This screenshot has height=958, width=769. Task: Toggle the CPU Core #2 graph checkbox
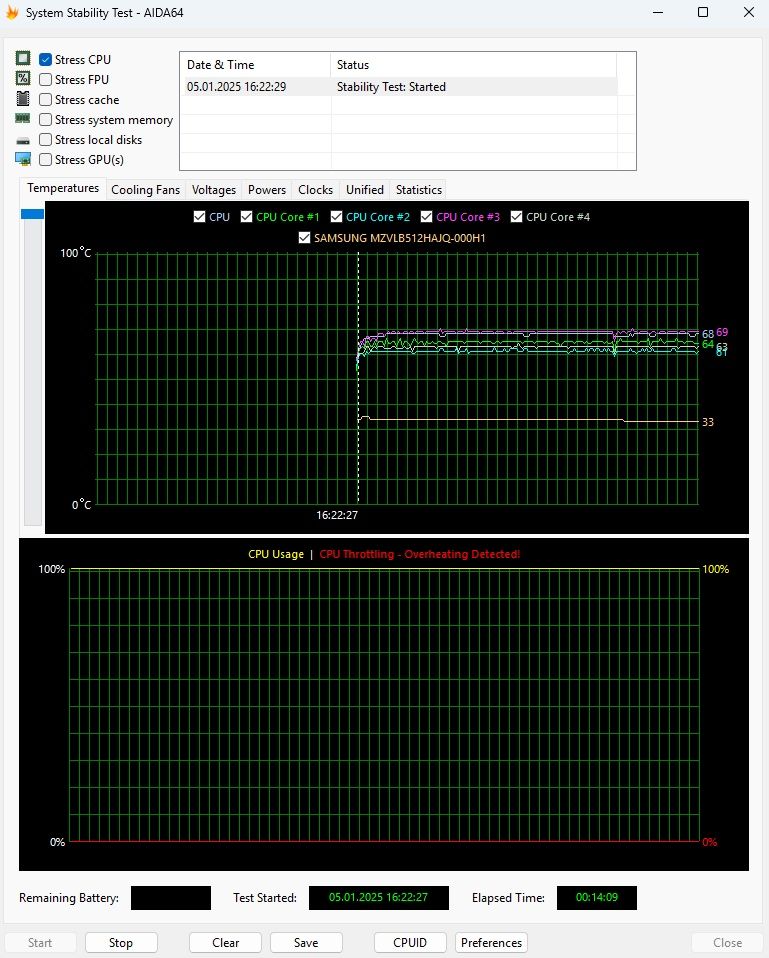(336, 217)
